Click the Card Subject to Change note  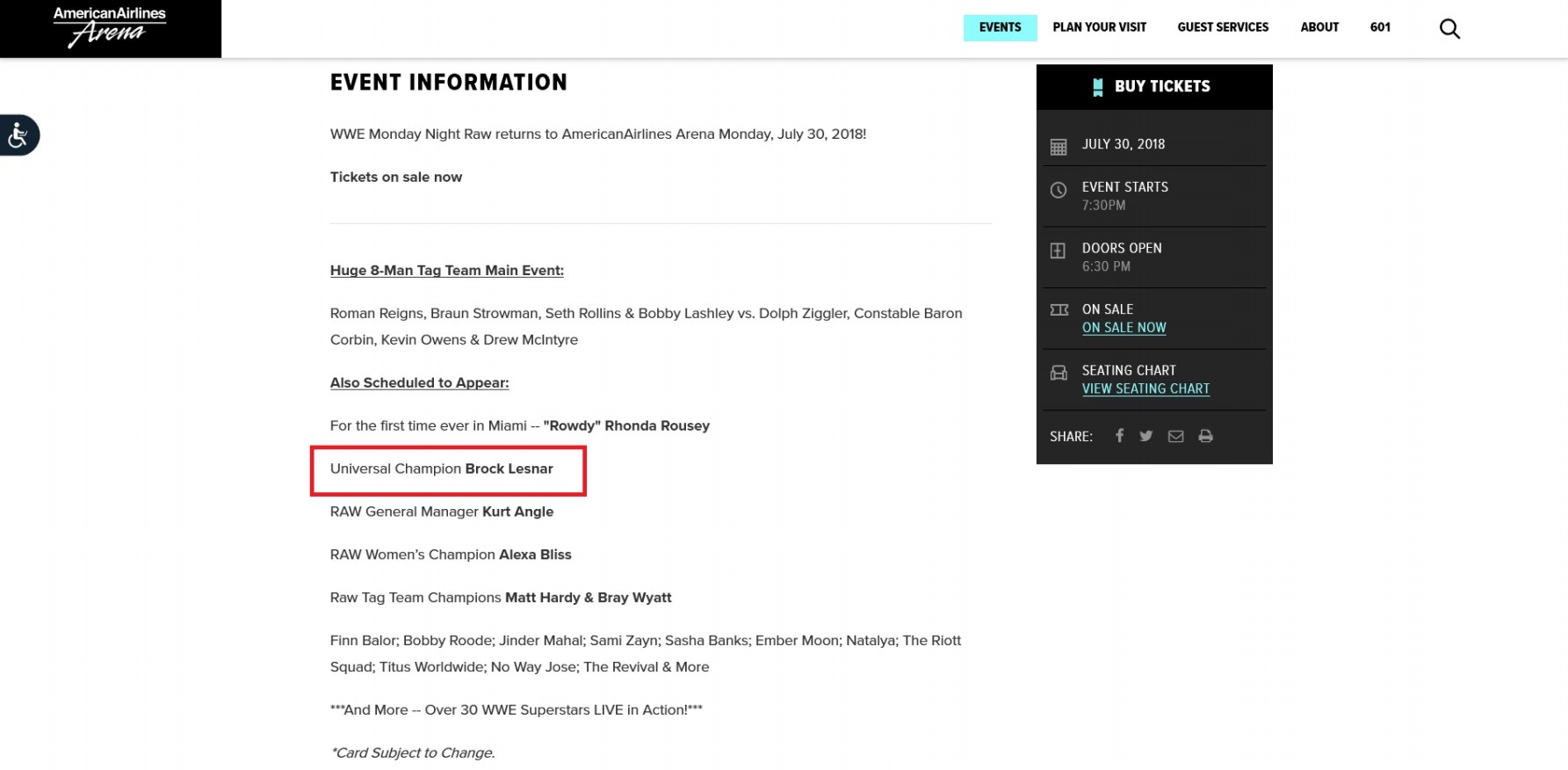point(413,753)
